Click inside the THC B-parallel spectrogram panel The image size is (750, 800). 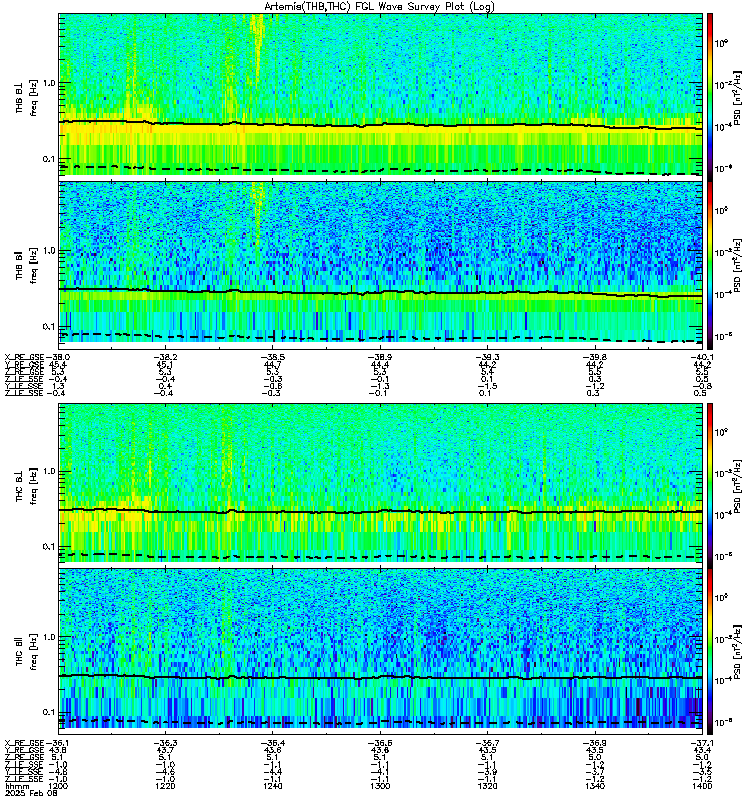(x=381, y=651)
